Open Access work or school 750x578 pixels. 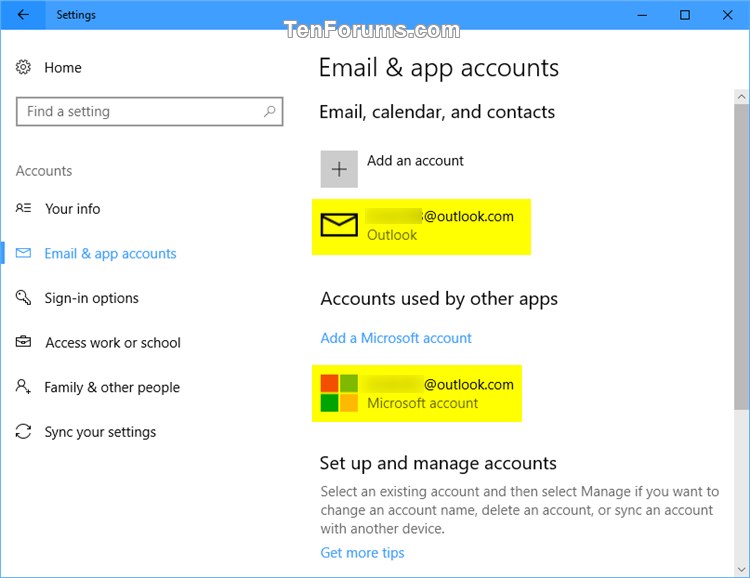pos(113,343)
